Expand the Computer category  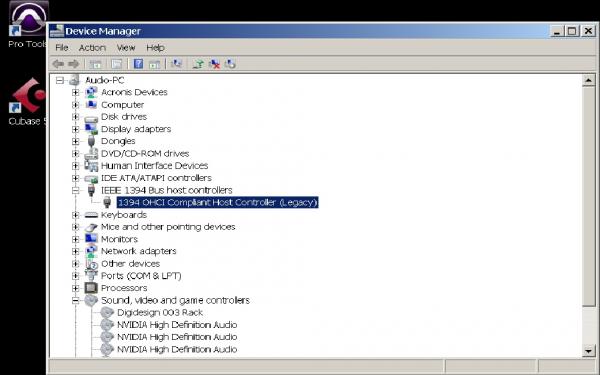pyautogui.click(x=75, y=104)
